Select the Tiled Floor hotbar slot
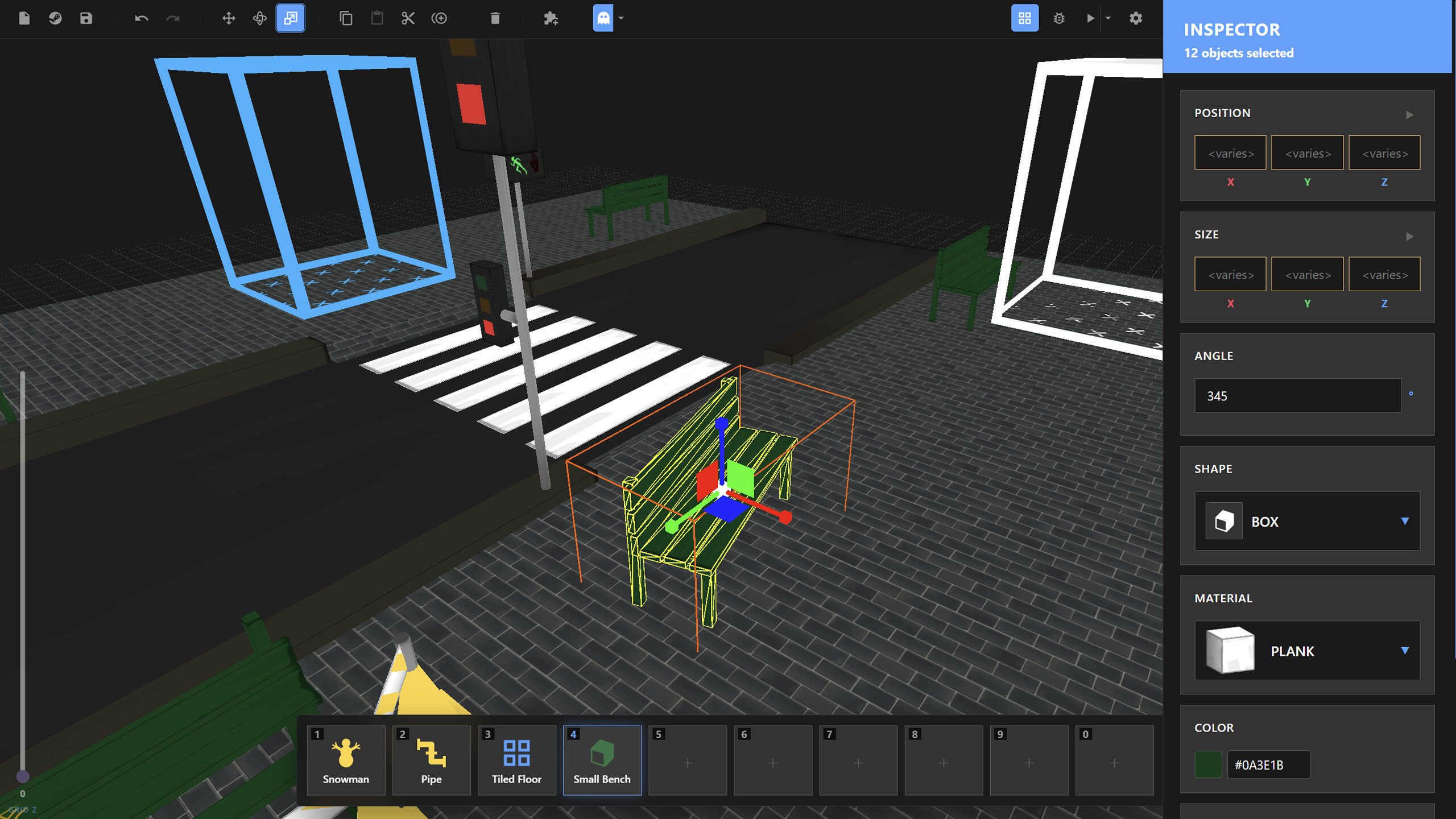The width and height of the screenshot is (1456, 819). [x=516, y=760]
